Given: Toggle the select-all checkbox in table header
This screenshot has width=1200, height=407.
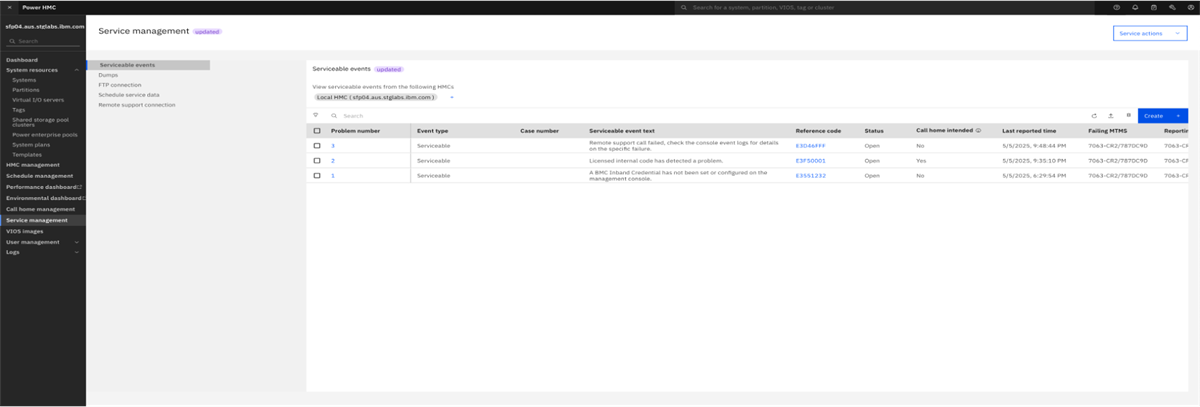Looking at the screenshot, I should [317, 131].
